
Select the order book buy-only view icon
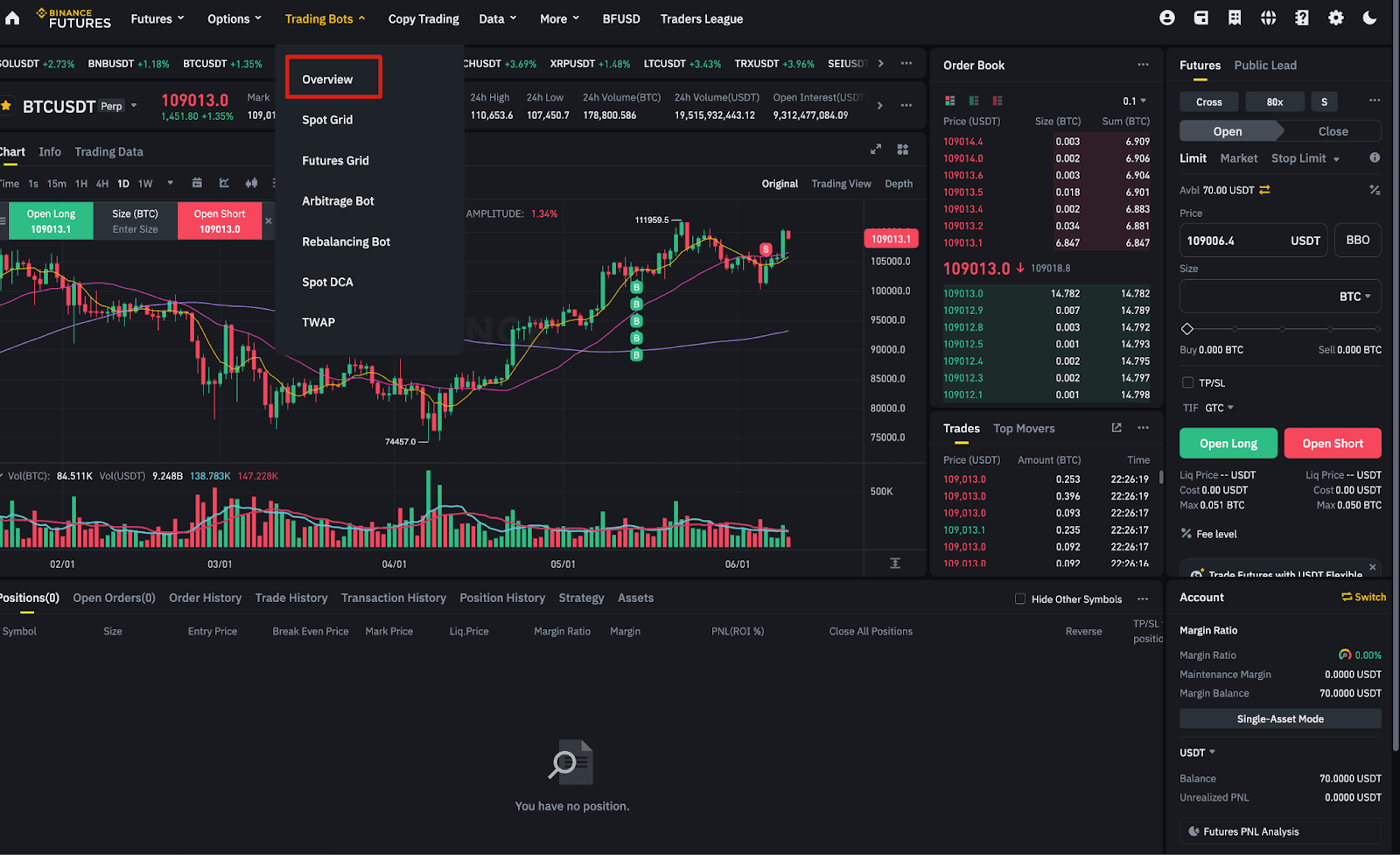click(974, 101)
